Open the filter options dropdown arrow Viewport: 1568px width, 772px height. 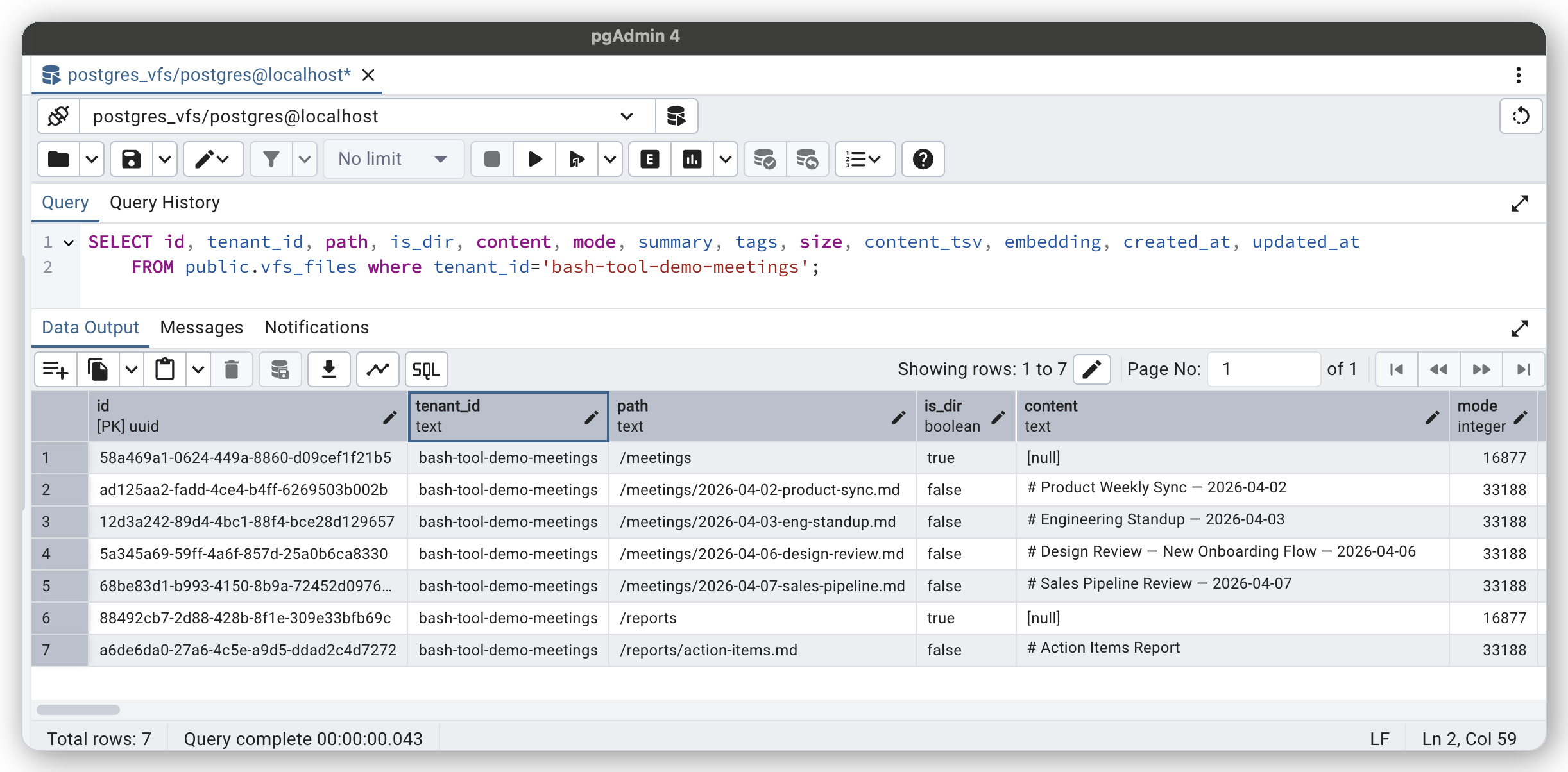[304, 159]
